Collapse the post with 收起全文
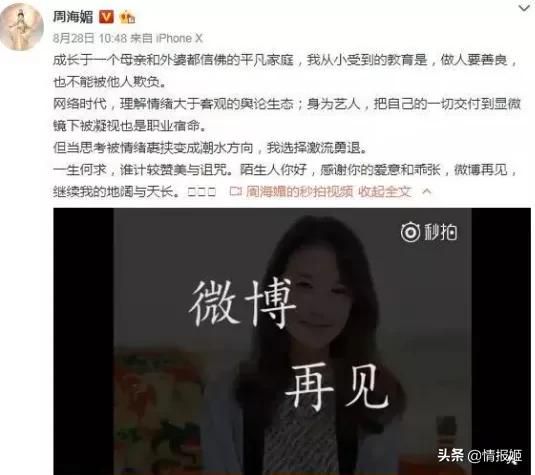This screenshot has width=535, height=475. pos(385,191)
